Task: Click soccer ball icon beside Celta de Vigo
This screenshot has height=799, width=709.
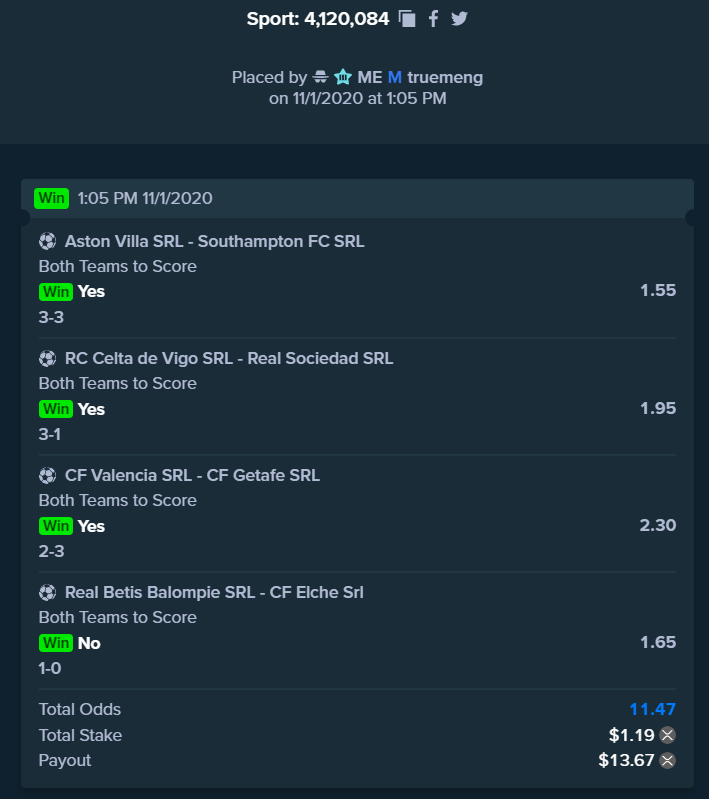Action: point(47,358)
